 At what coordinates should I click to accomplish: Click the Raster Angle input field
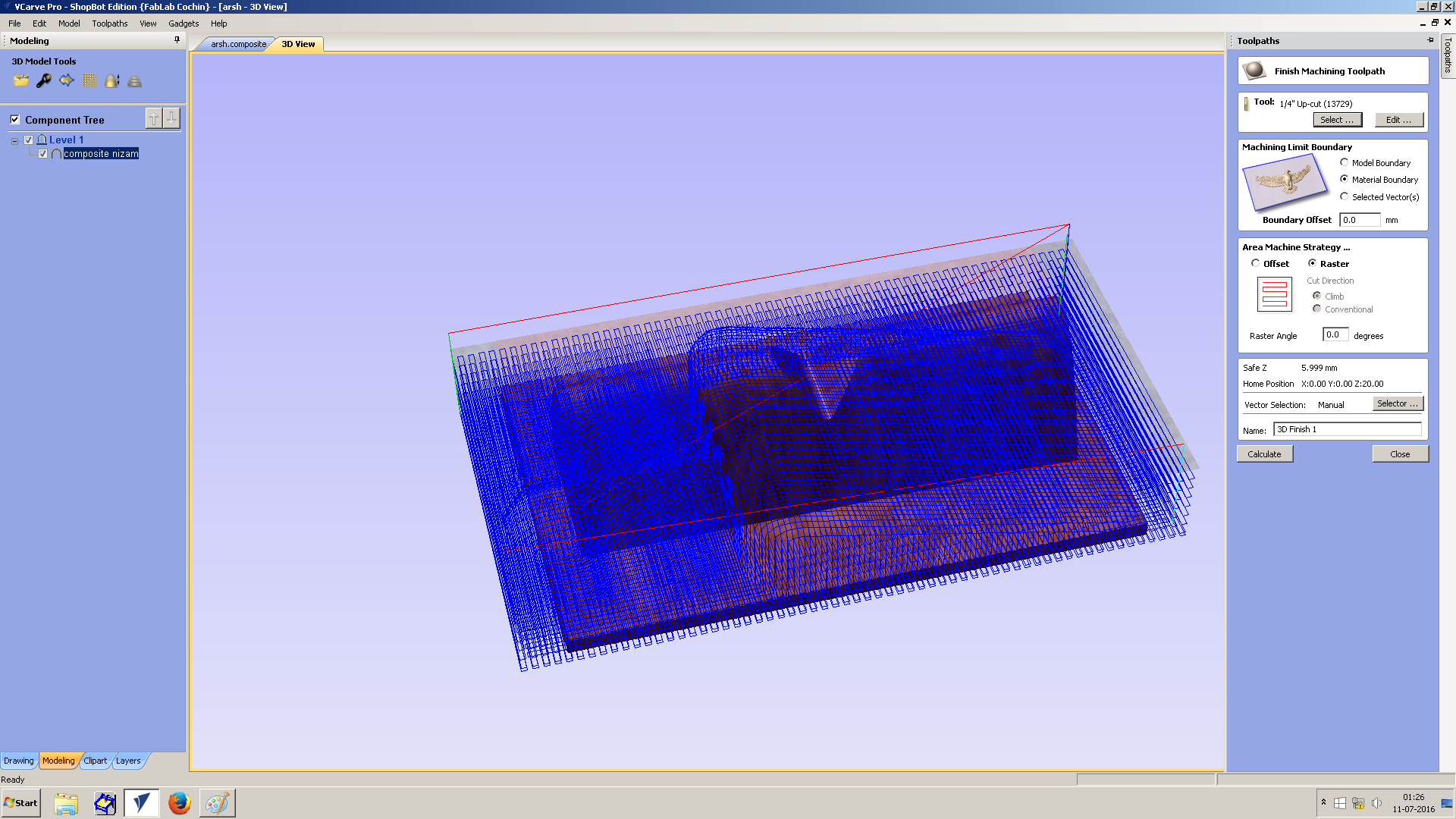point(1335,334)
